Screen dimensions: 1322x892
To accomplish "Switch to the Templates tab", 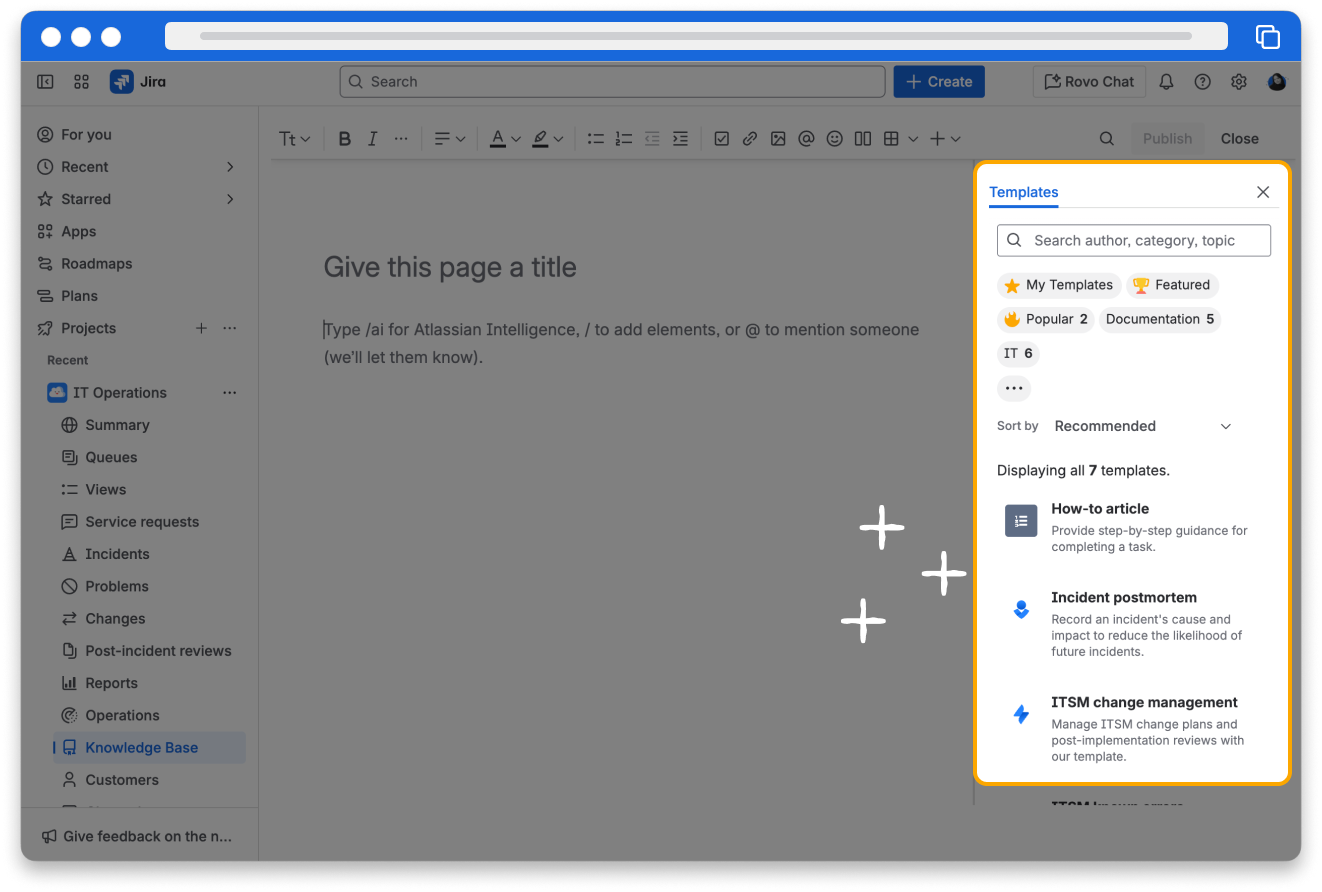I will click(1023, 192).
